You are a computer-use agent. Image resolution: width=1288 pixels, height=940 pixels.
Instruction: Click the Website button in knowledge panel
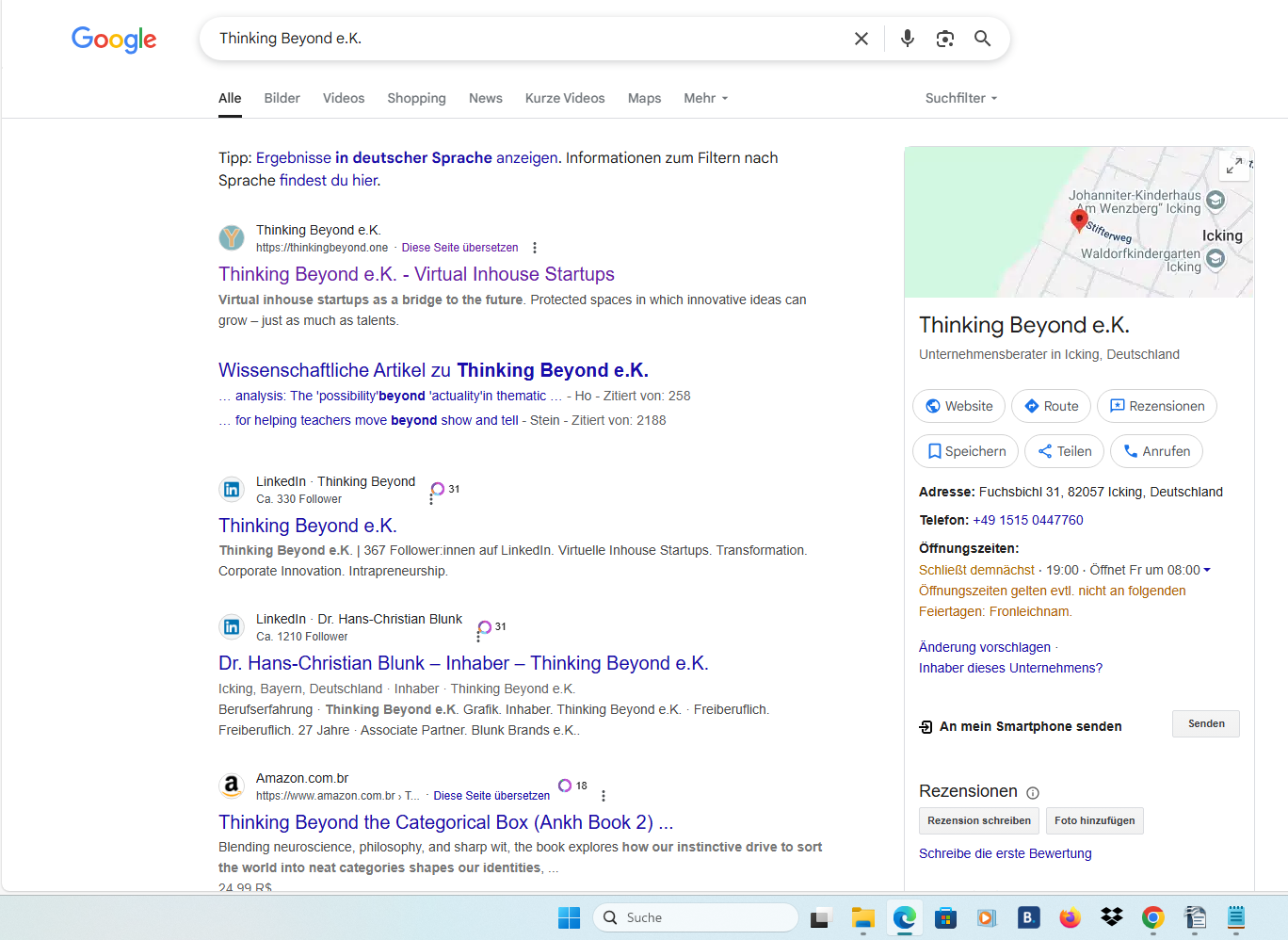pos(958,406)
